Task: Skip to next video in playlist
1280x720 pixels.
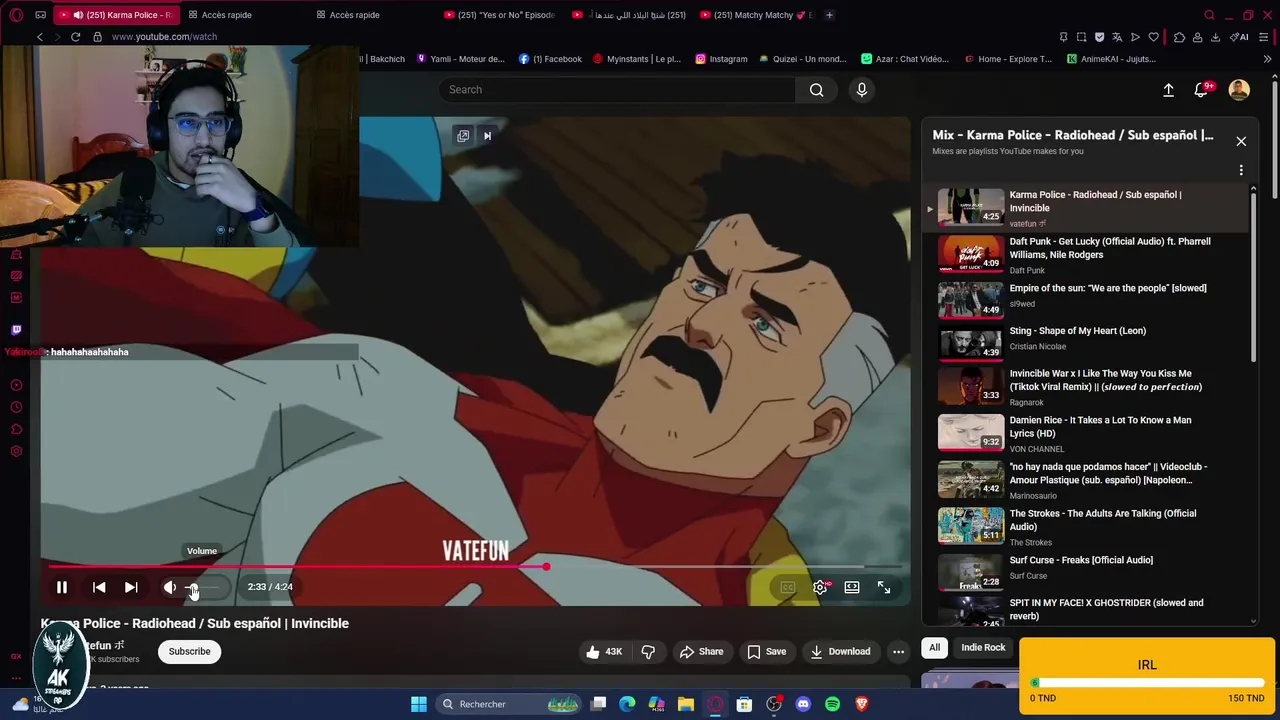Action: tap(131, 587)
